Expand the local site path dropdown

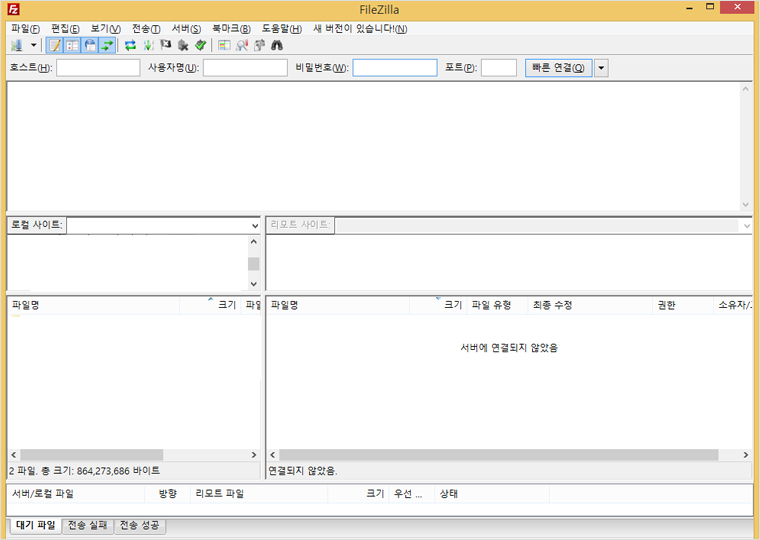click(x=254, y=226)
